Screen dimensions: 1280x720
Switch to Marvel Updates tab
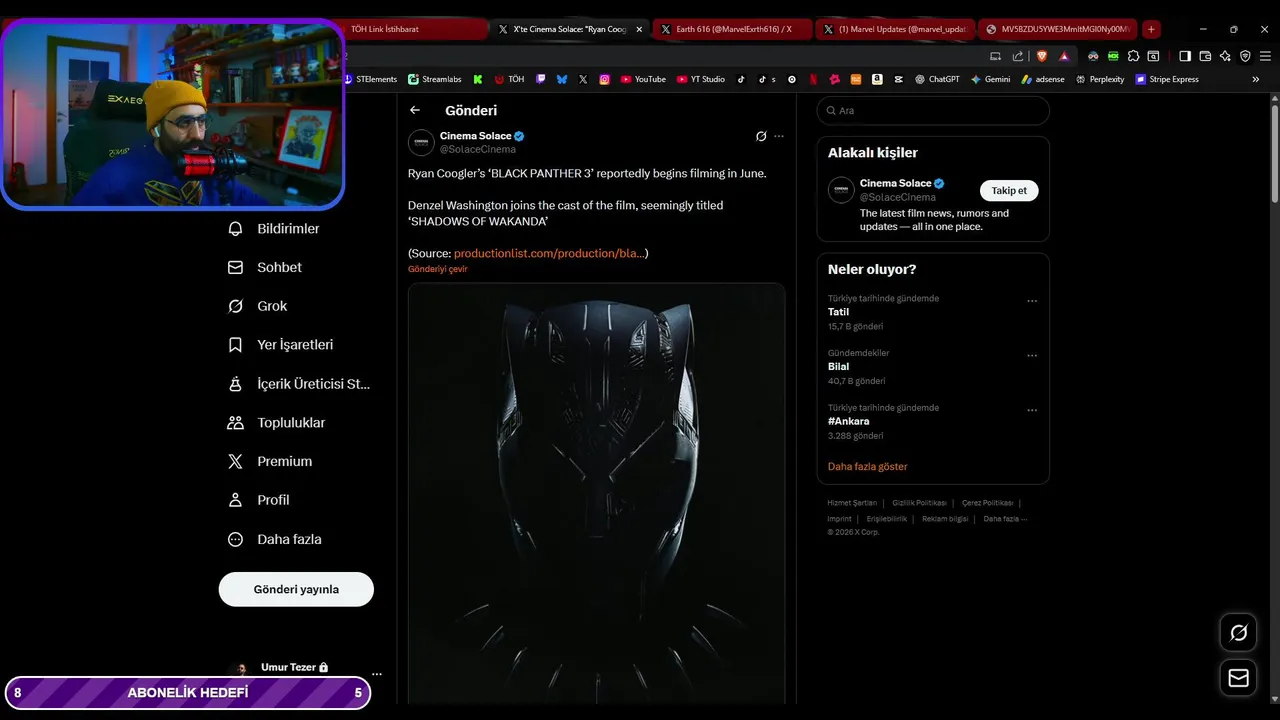pyautogui.click(x=893, y=29)
